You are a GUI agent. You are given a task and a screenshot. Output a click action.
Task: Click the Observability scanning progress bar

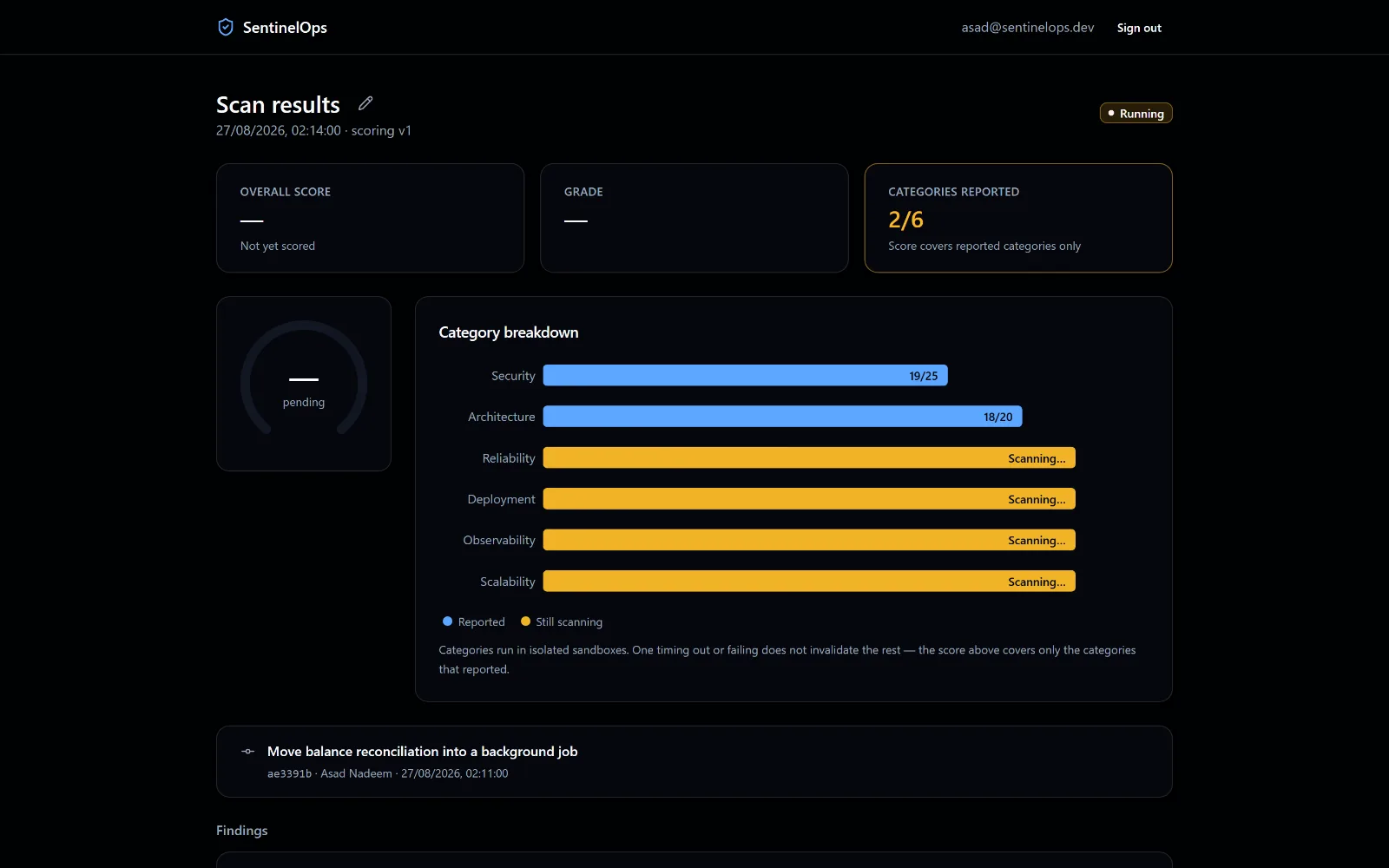[x=809, y=540]
